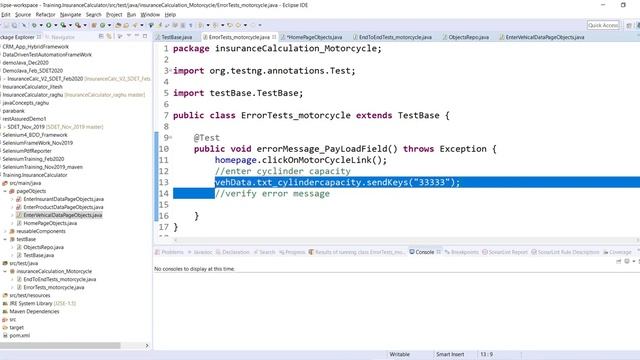Open the Breakpoints view tab
Image resolution: width=640 pixels, height=360 pixels.
[x=461, y=252]
